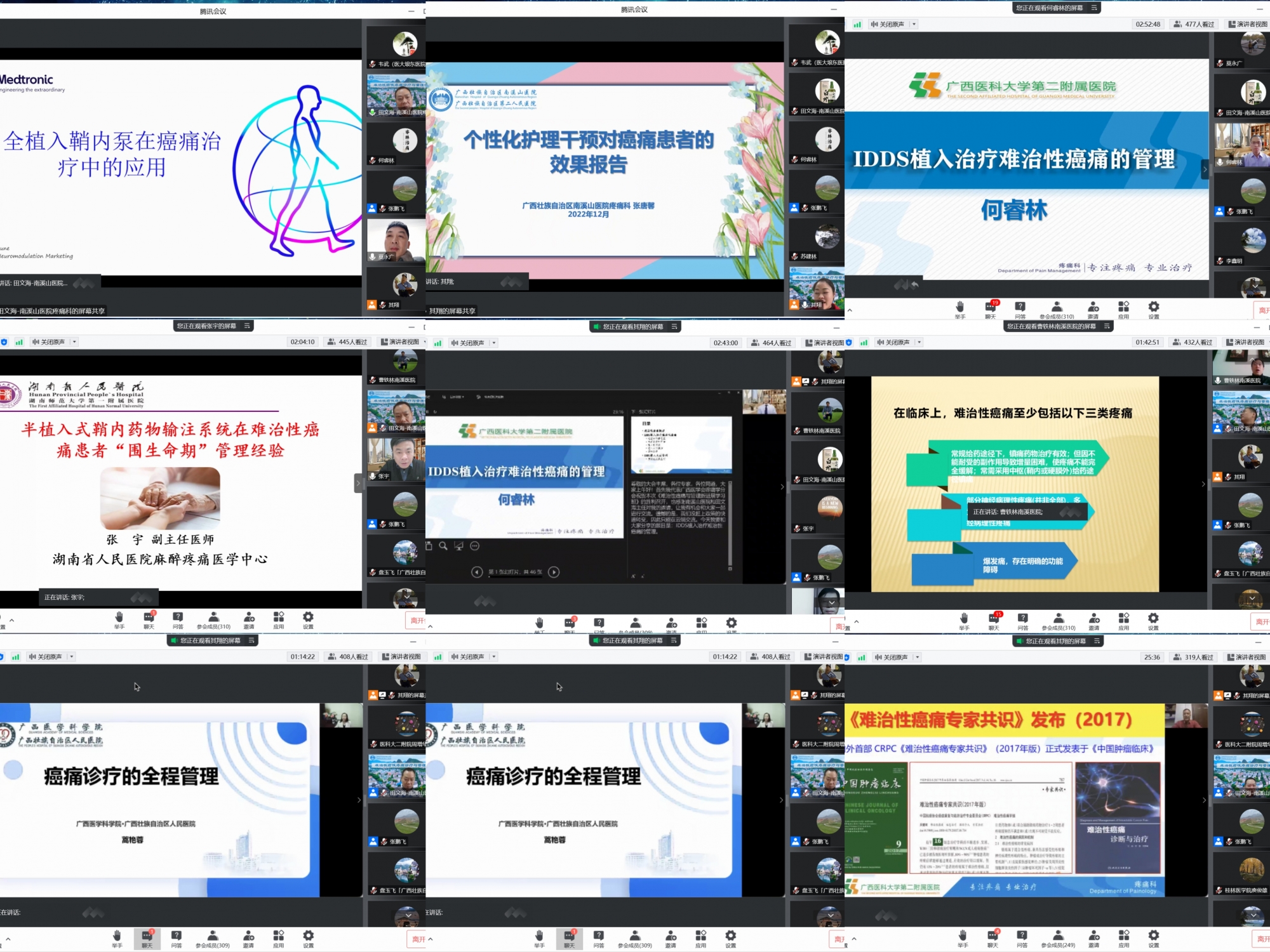This screenshot has height=952, width=1270.
Task: Open the 参会成员(249) participants list
Action: (x=1058, y=936)
